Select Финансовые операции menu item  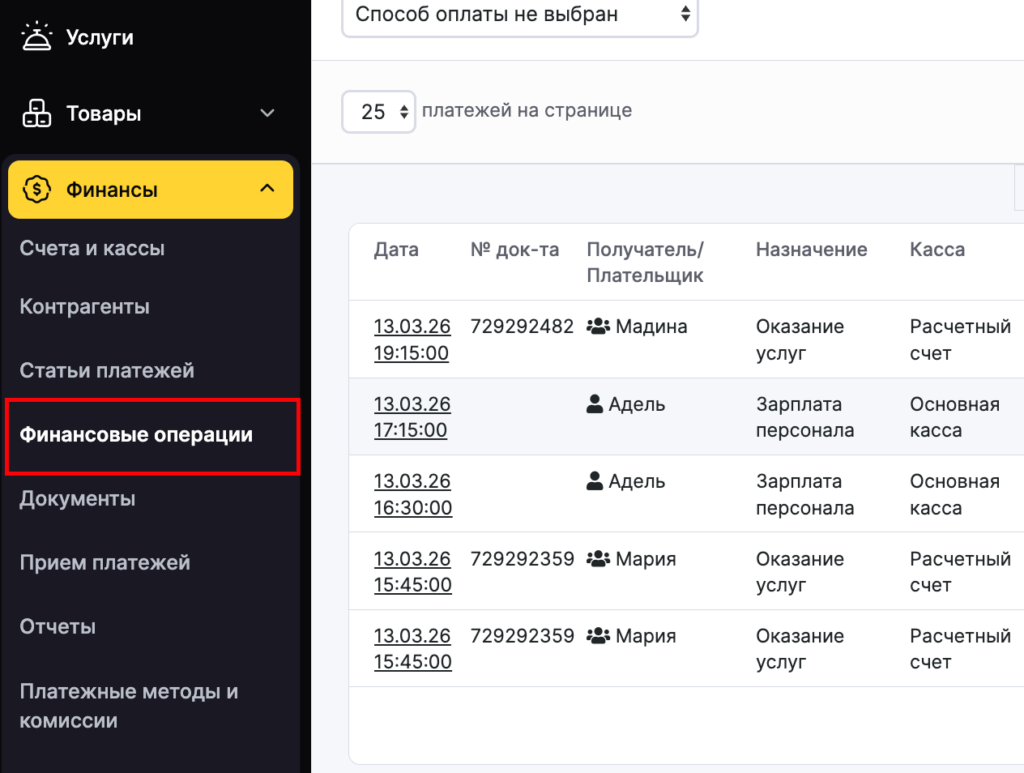coord(136,435)
